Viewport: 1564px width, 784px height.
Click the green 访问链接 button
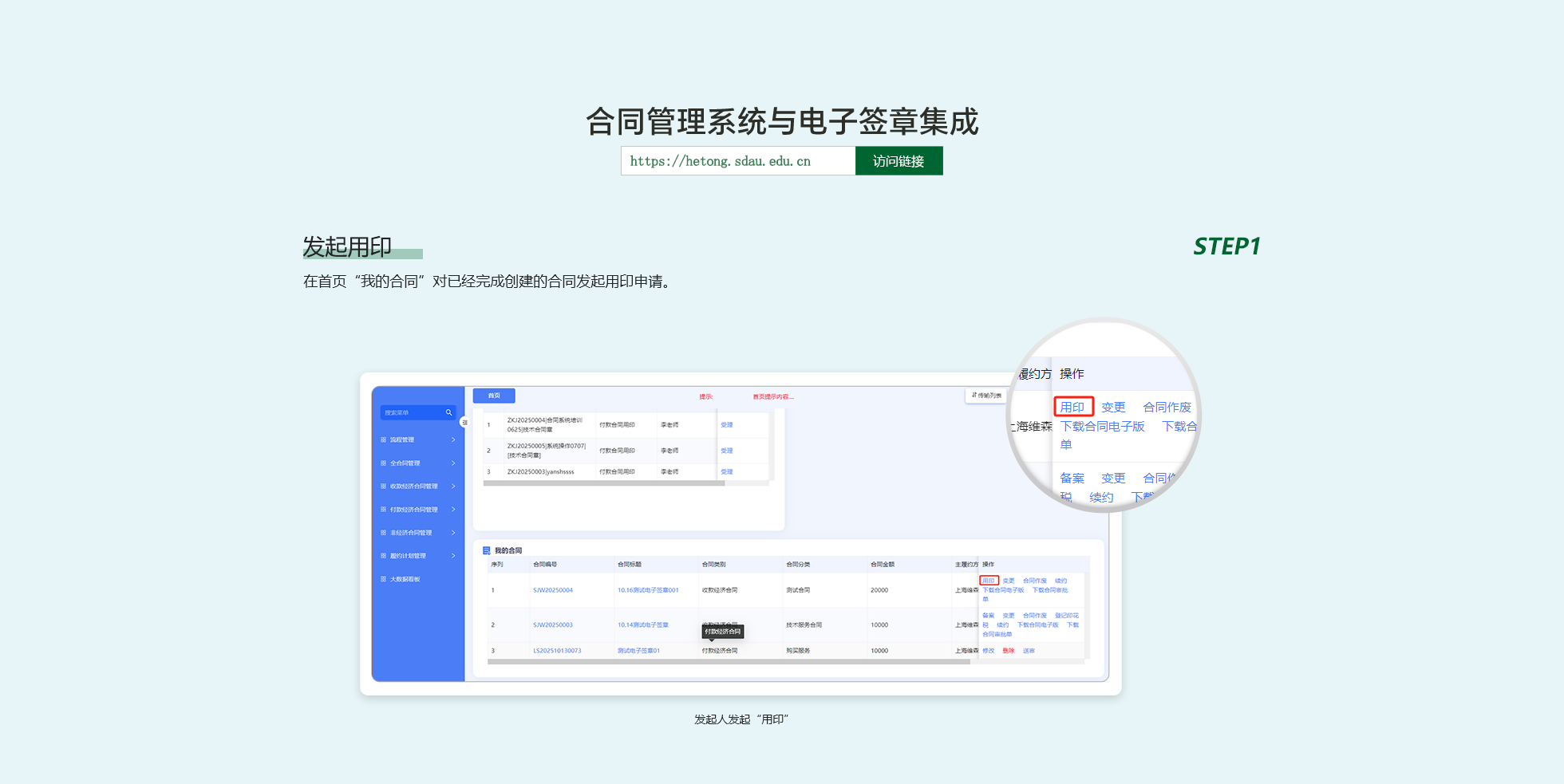[899, 161]
